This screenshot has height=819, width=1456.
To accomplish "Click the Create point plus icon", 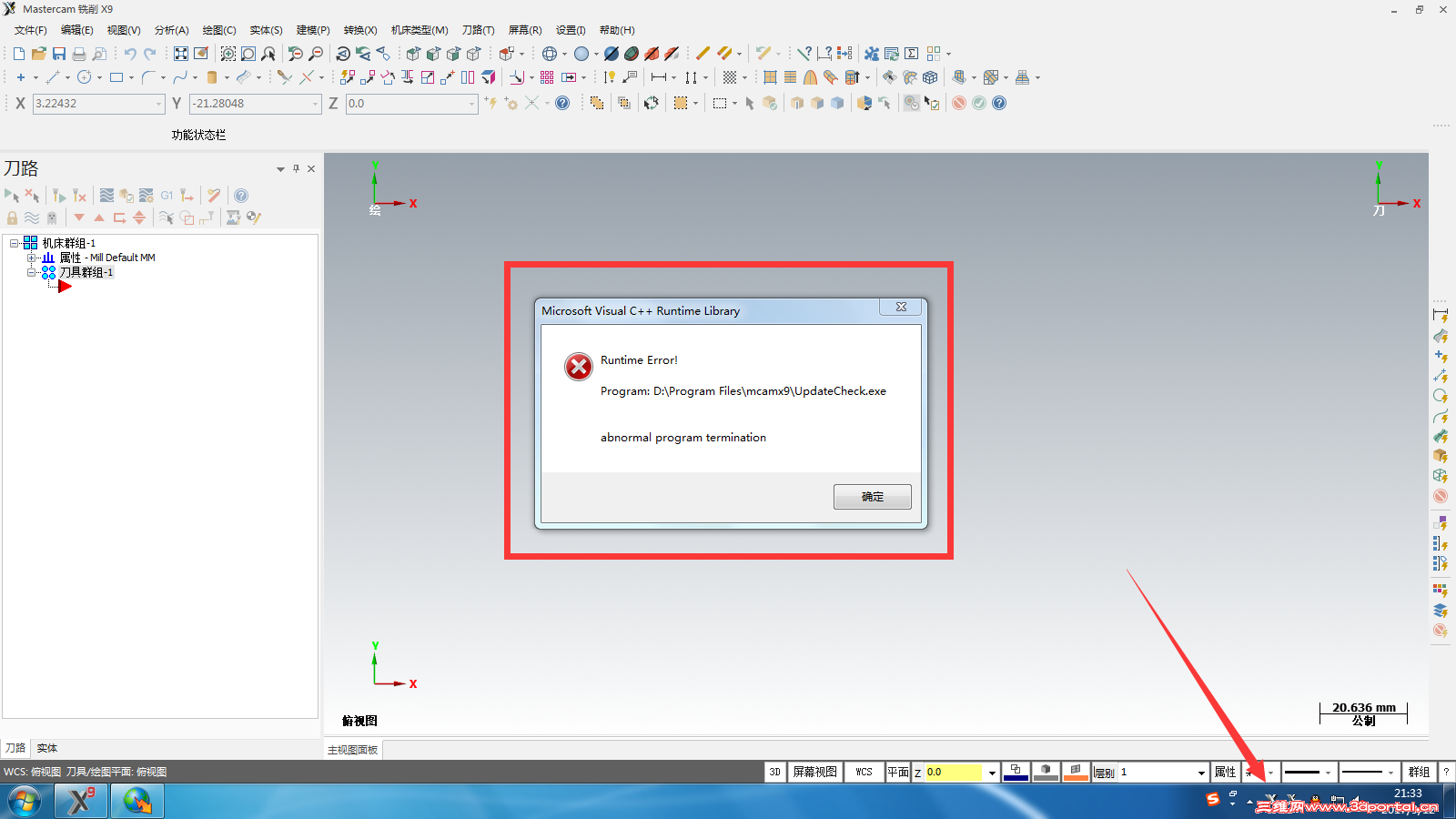I will point(21,77).
